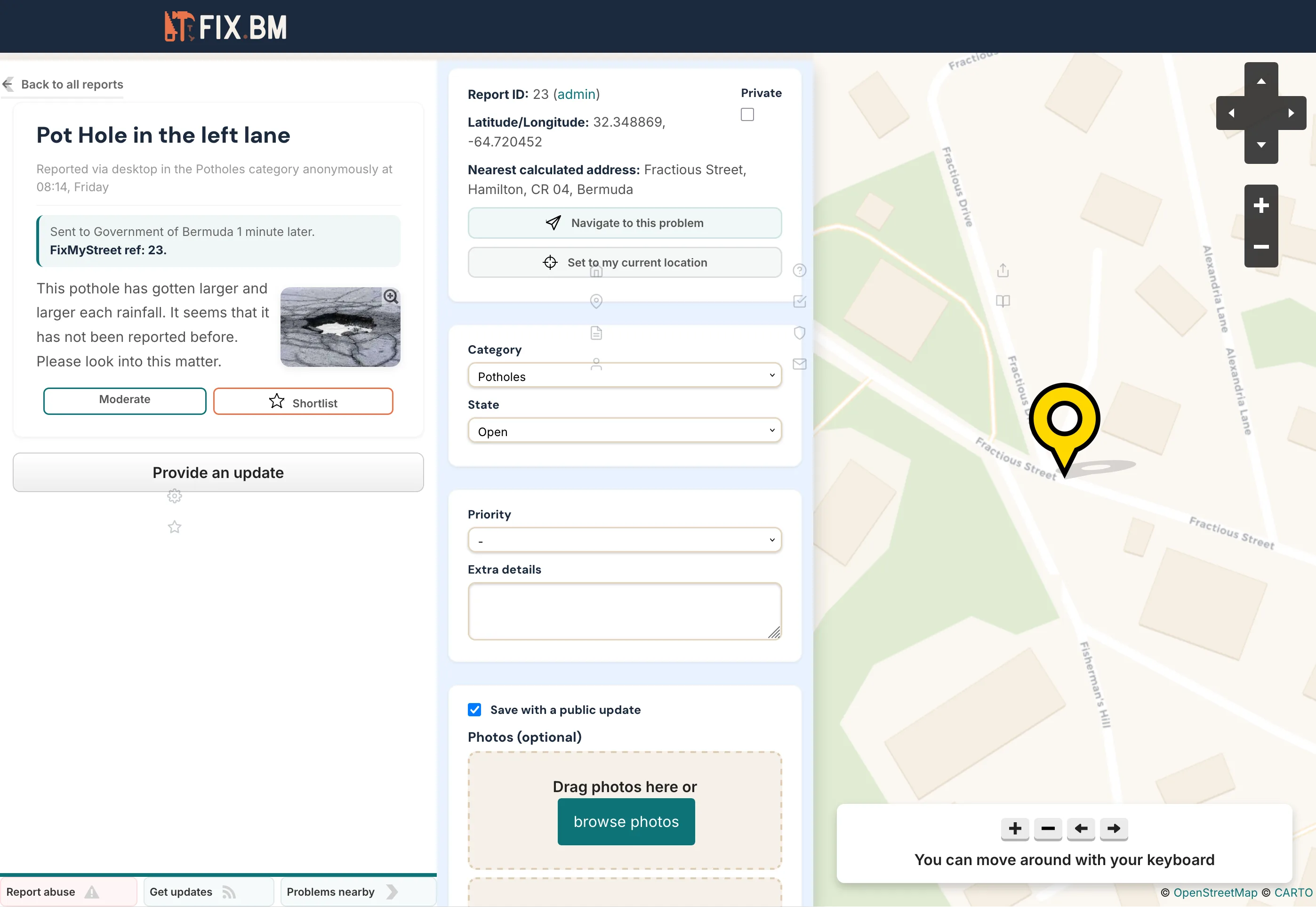Pan the map right with arrow

1291,113
